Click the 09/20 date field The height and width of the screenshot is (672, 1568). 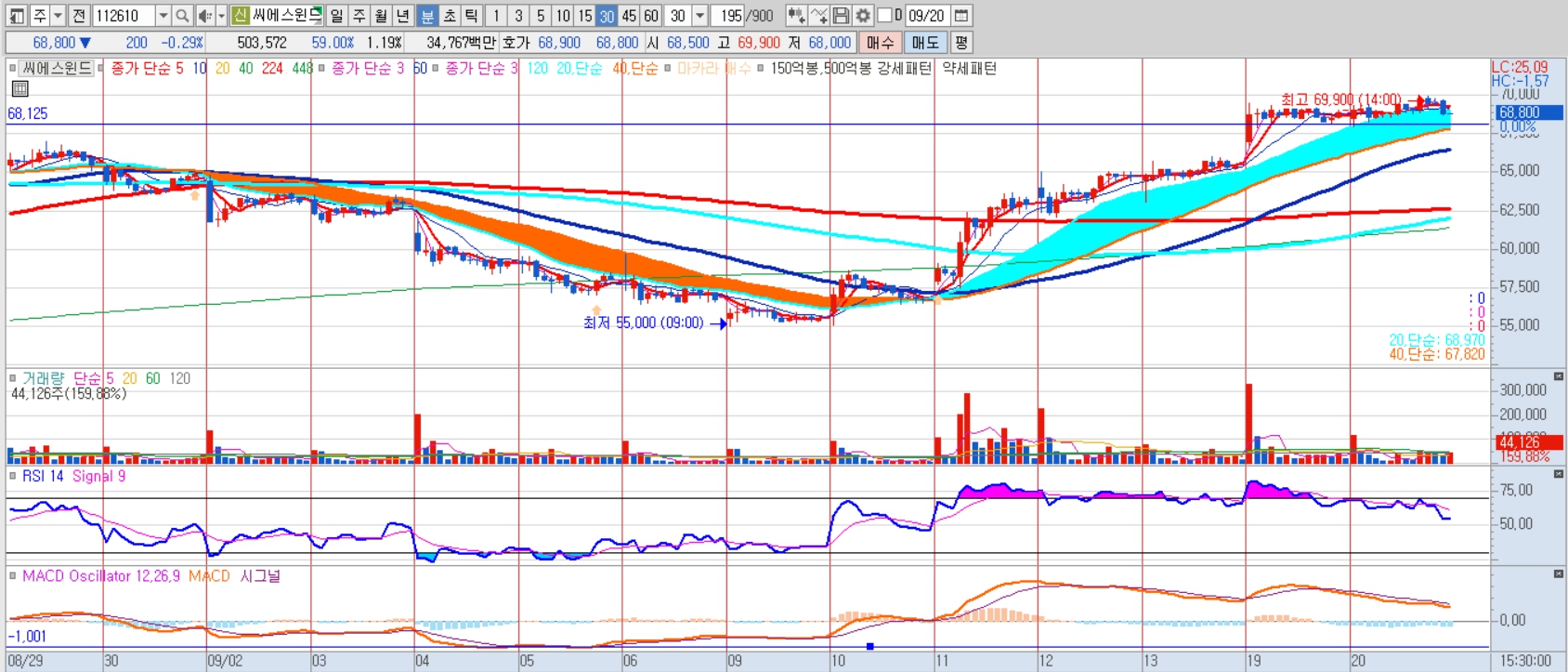pyautogui.click(x=926, y=16)
